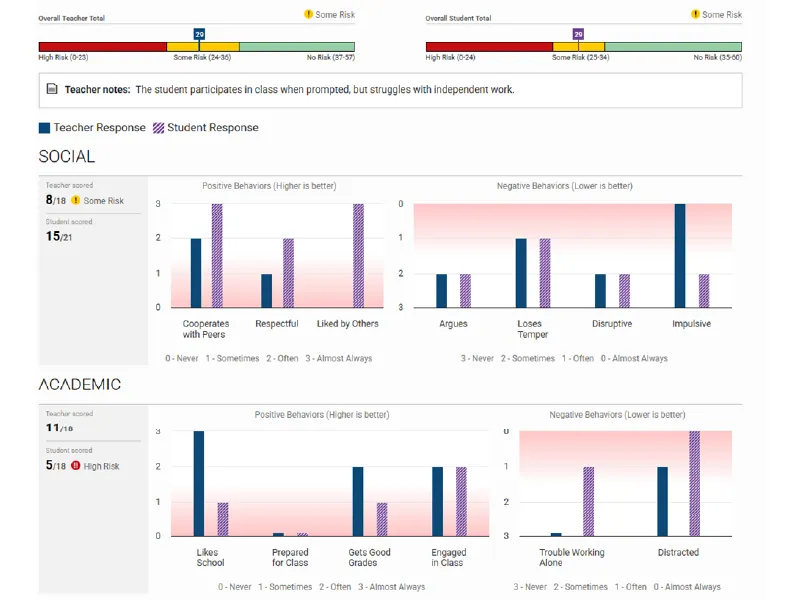Viewport: 800px width, 600px height.
Task: Click the 'Some Risk (25-34)' label
Action: [x=581, y=57]
